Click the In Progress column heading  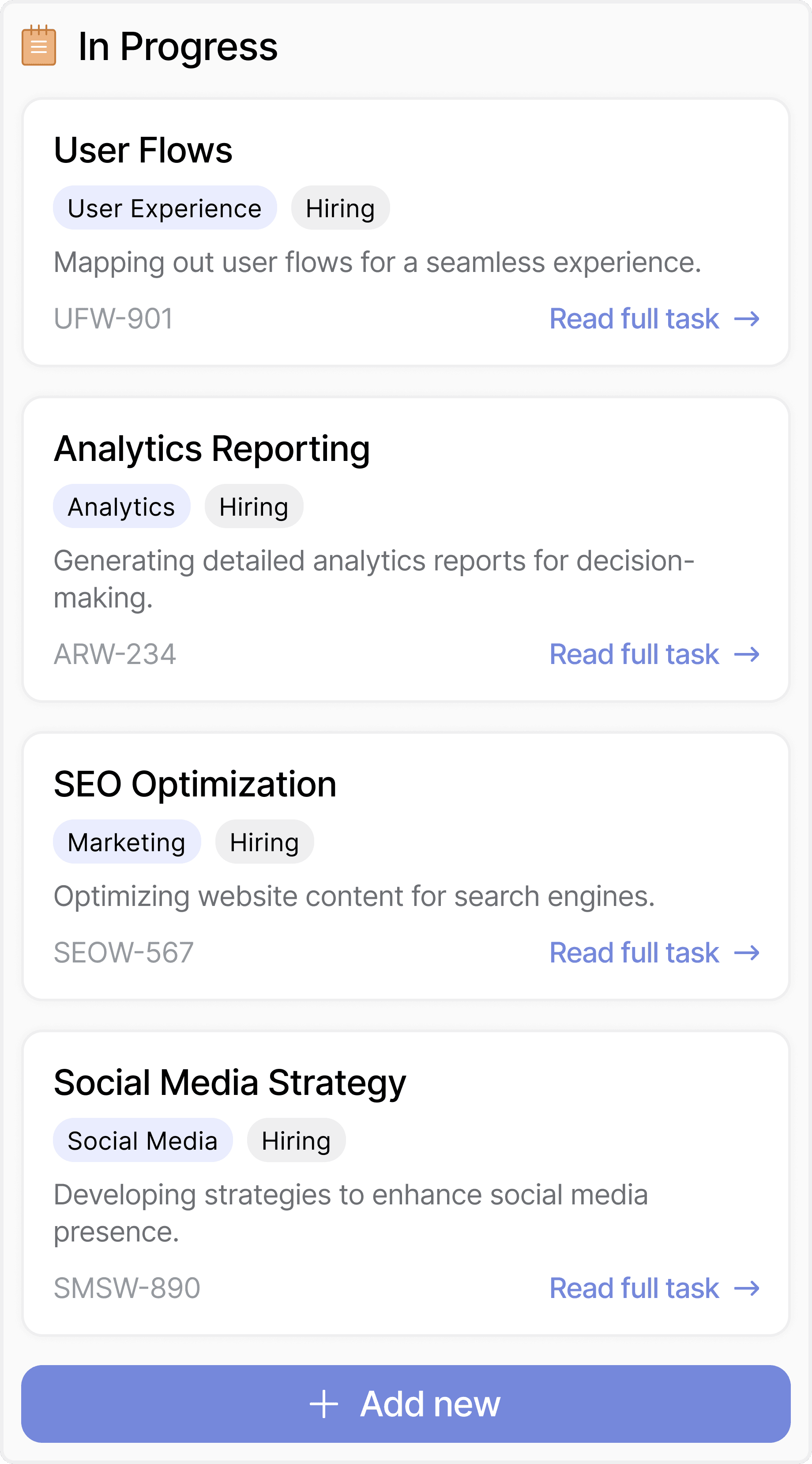click(178, 47)
